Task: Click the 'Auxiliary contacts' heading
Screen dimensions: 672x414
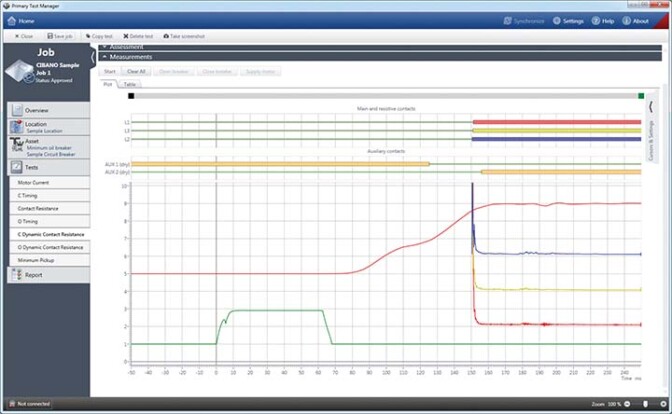Action: coord(386,151)
